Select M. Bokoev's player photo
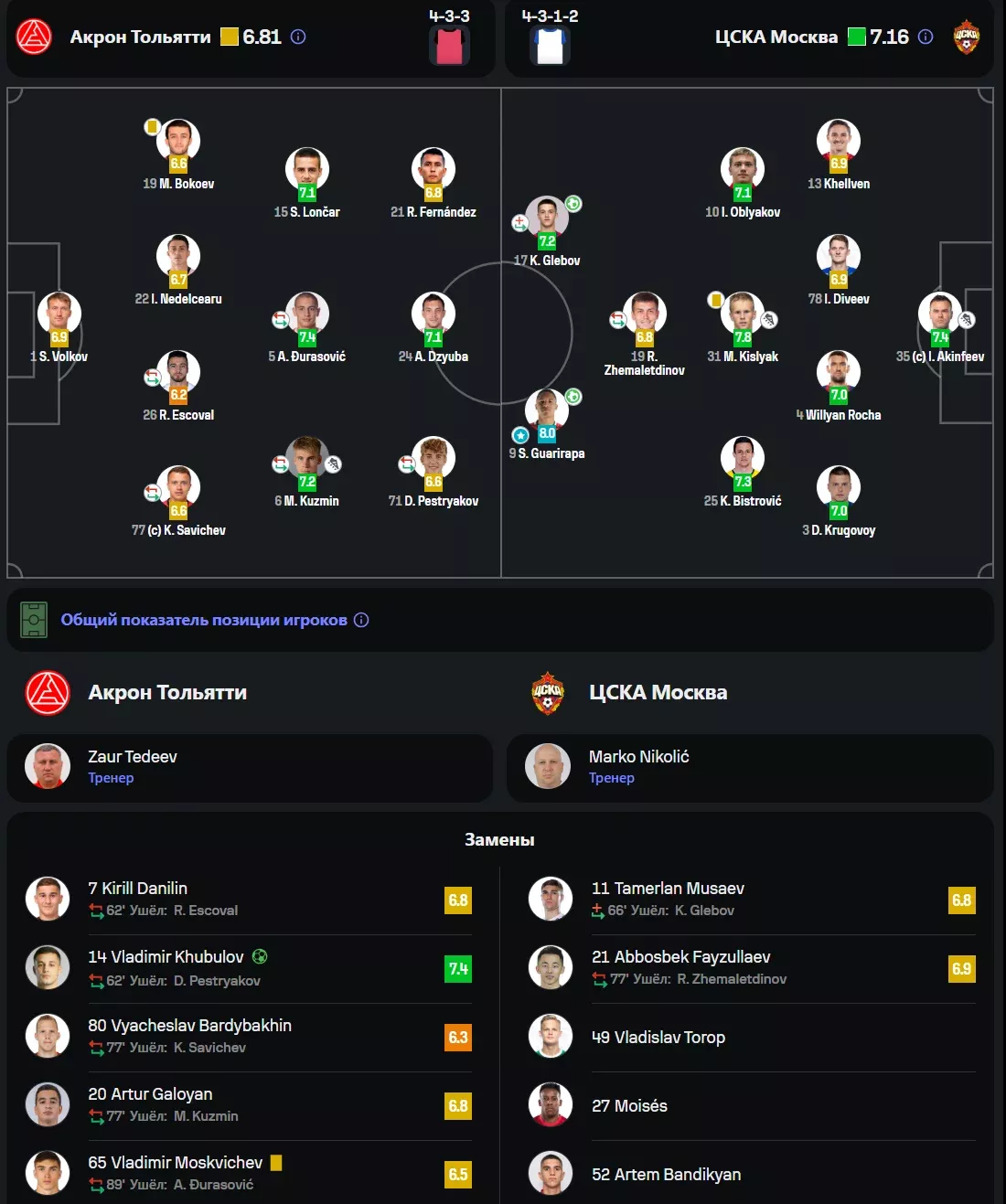Viewport: 1006px width, 1204px height. (x=178, y=141)
